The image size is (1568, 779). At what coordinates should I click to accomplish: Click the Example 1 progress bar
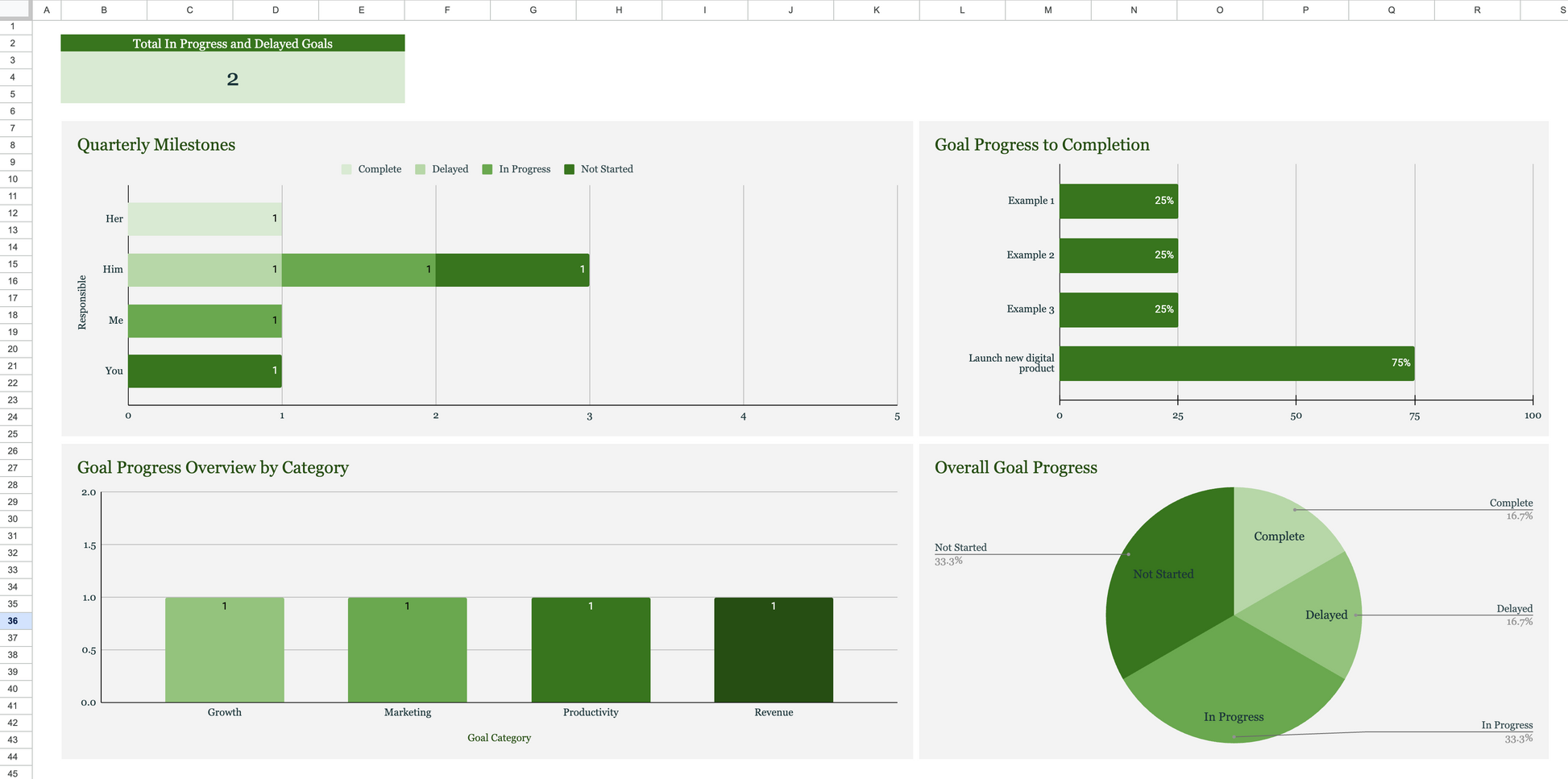pos(1118,201)
